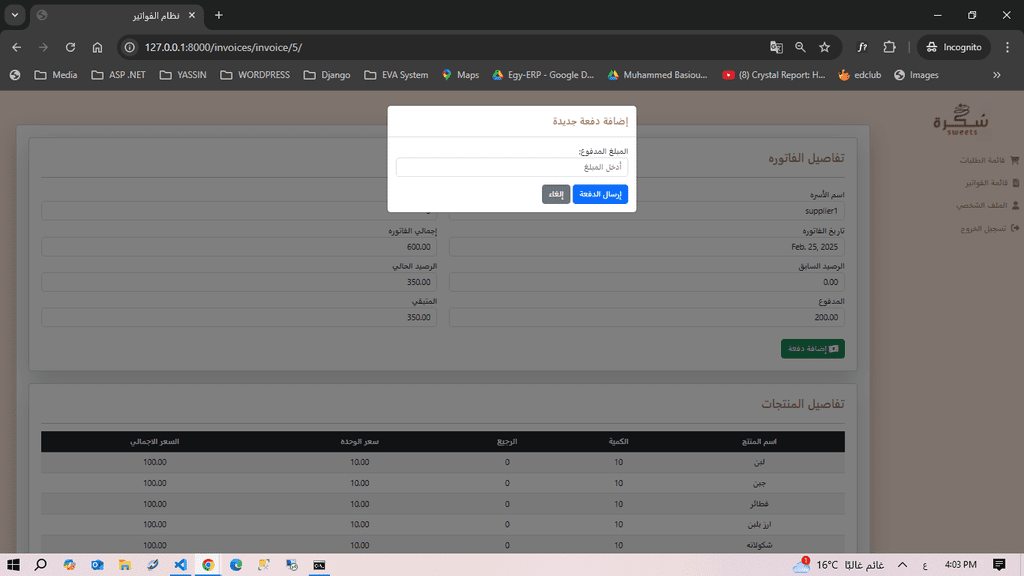Open Egy-ERP Google Drive bookmark
This screenshot has height=576, width=1024.
(543, 75)
